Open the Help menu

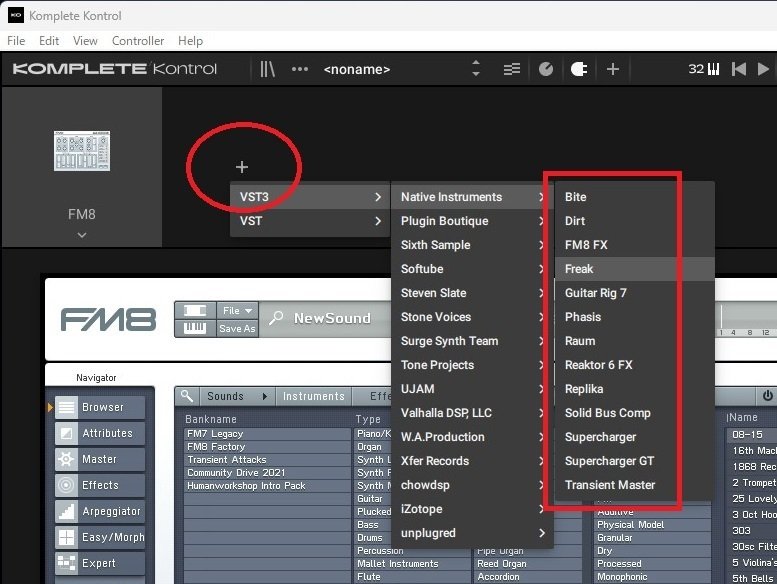pos(190,41)
